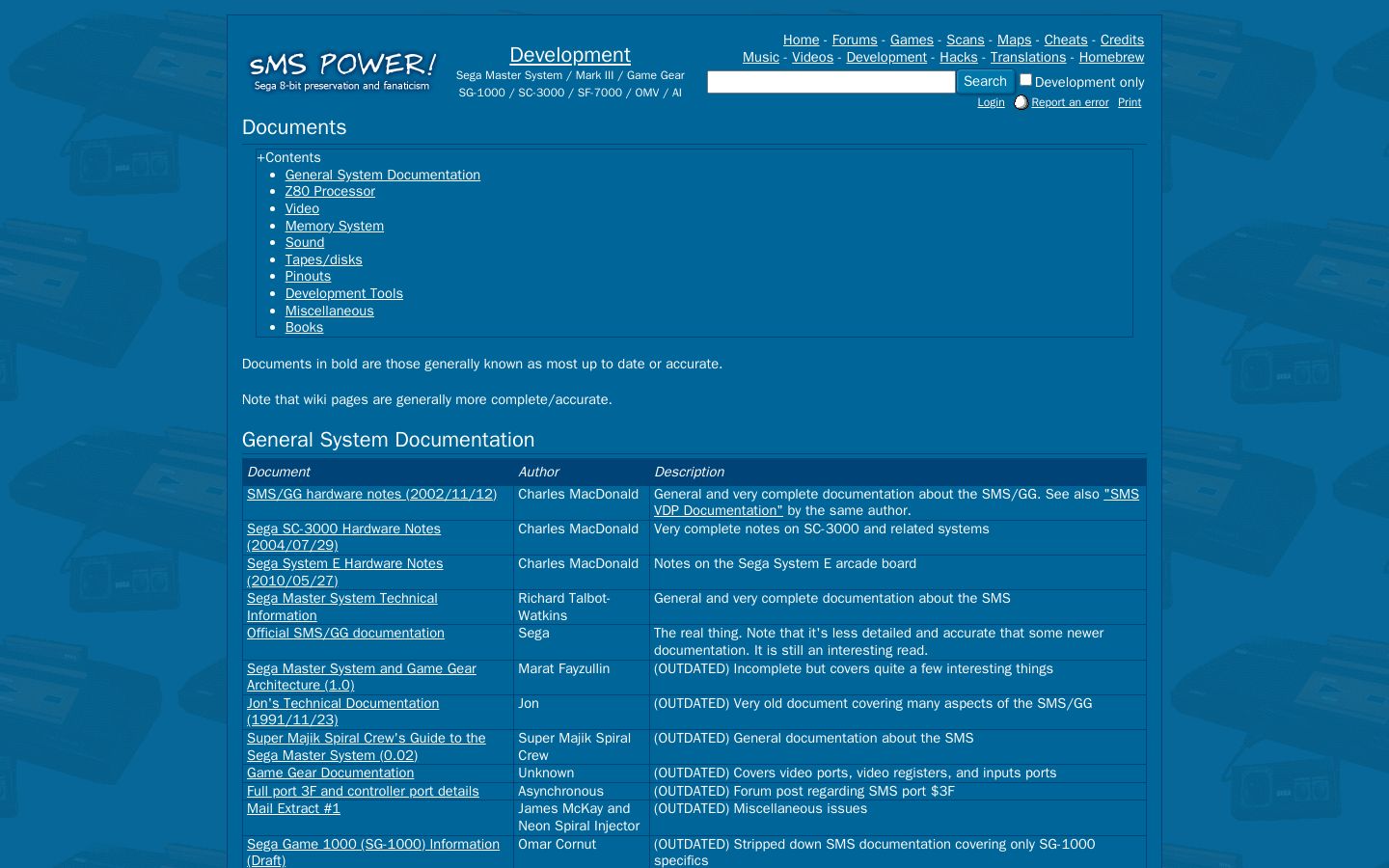Open Full port 3F and controller port details
The image size is (1389, 868).
point(363,791)
